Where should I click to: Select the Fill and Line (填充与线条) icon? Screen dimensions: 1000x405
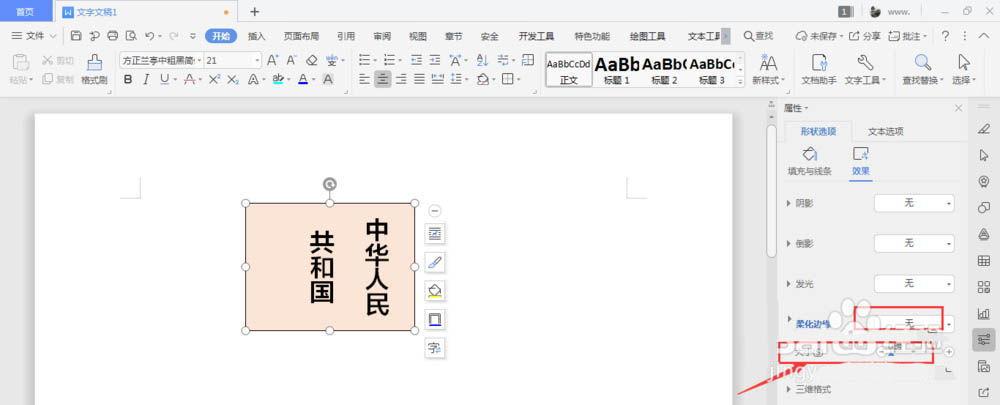tap(809, 160)
